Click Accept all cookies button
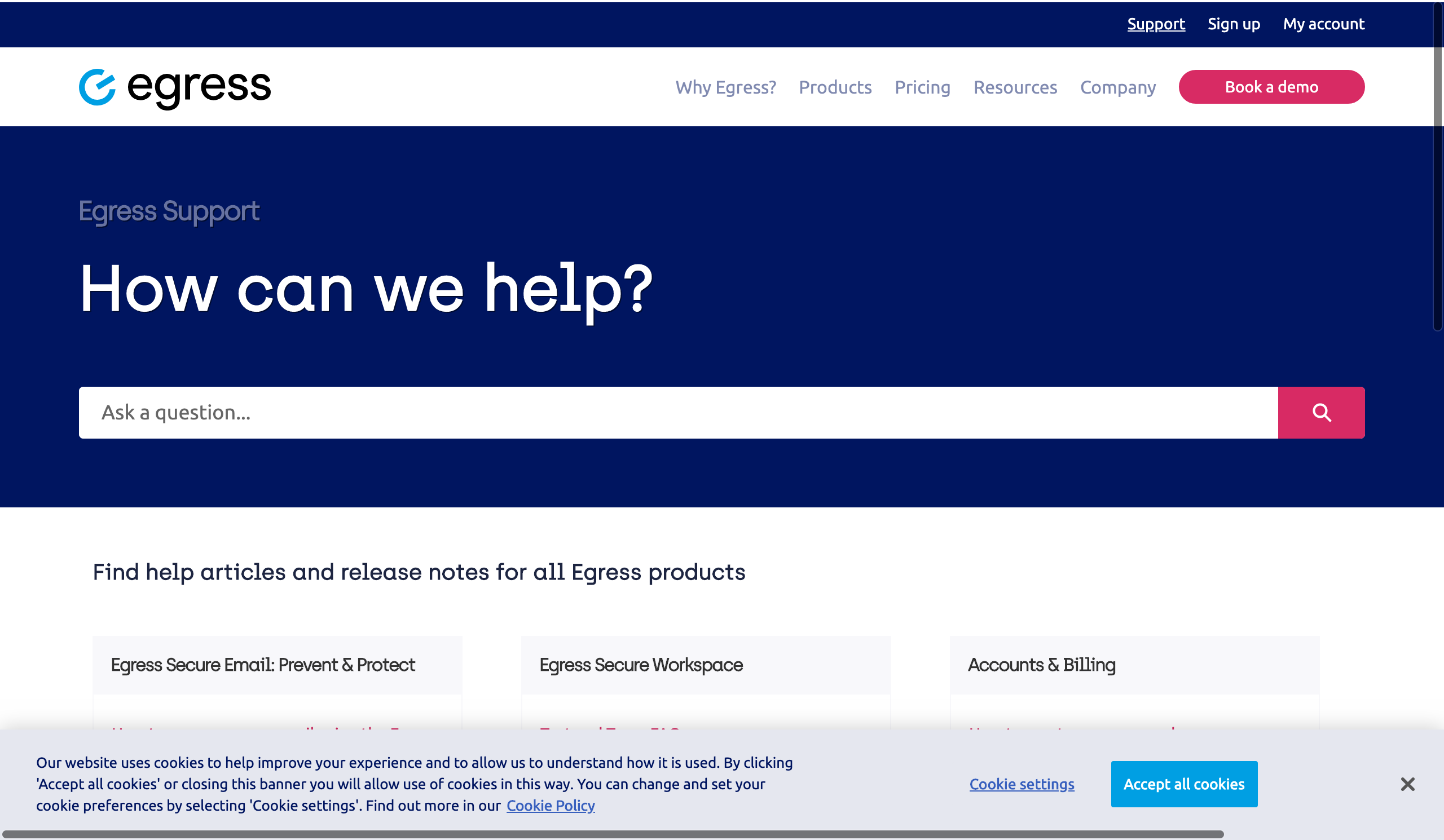The image size is (1444, 840). coord(1184,784)
